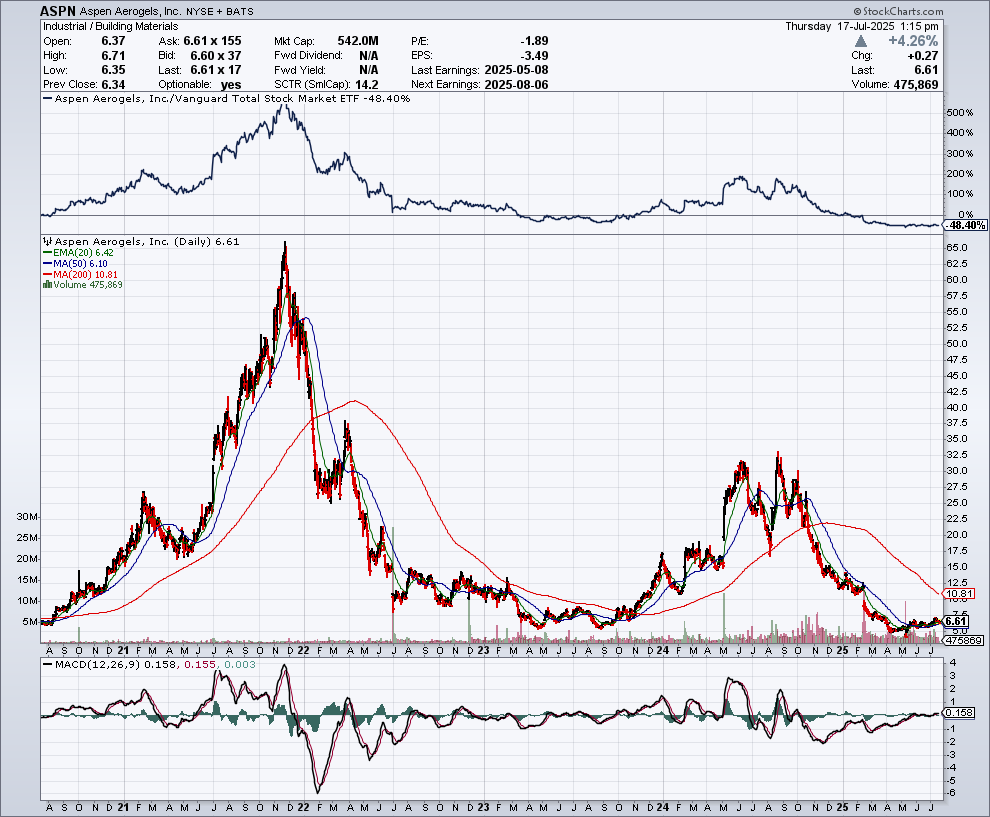Click the P/E value -1.89
The width and height of the screenshot is (990, 817).
pyautogui.click(x=534, y=41)
